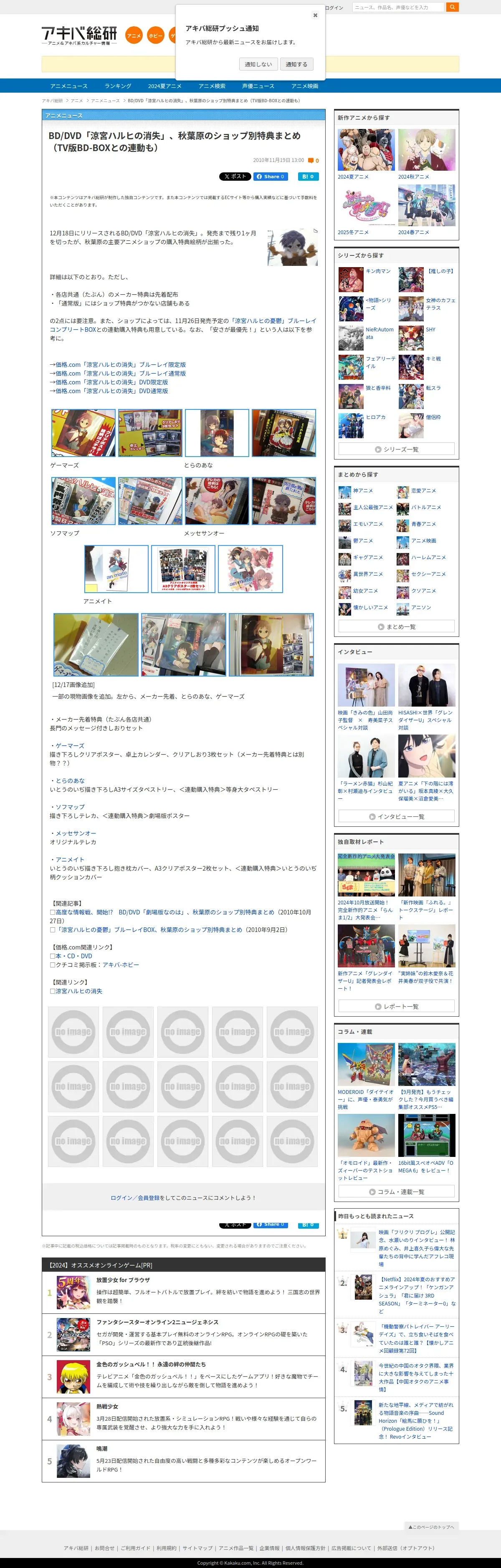501x1568 pixels.
Task: Expand the コラム・連載一覧 list button
Action: tap(396, 1192)
